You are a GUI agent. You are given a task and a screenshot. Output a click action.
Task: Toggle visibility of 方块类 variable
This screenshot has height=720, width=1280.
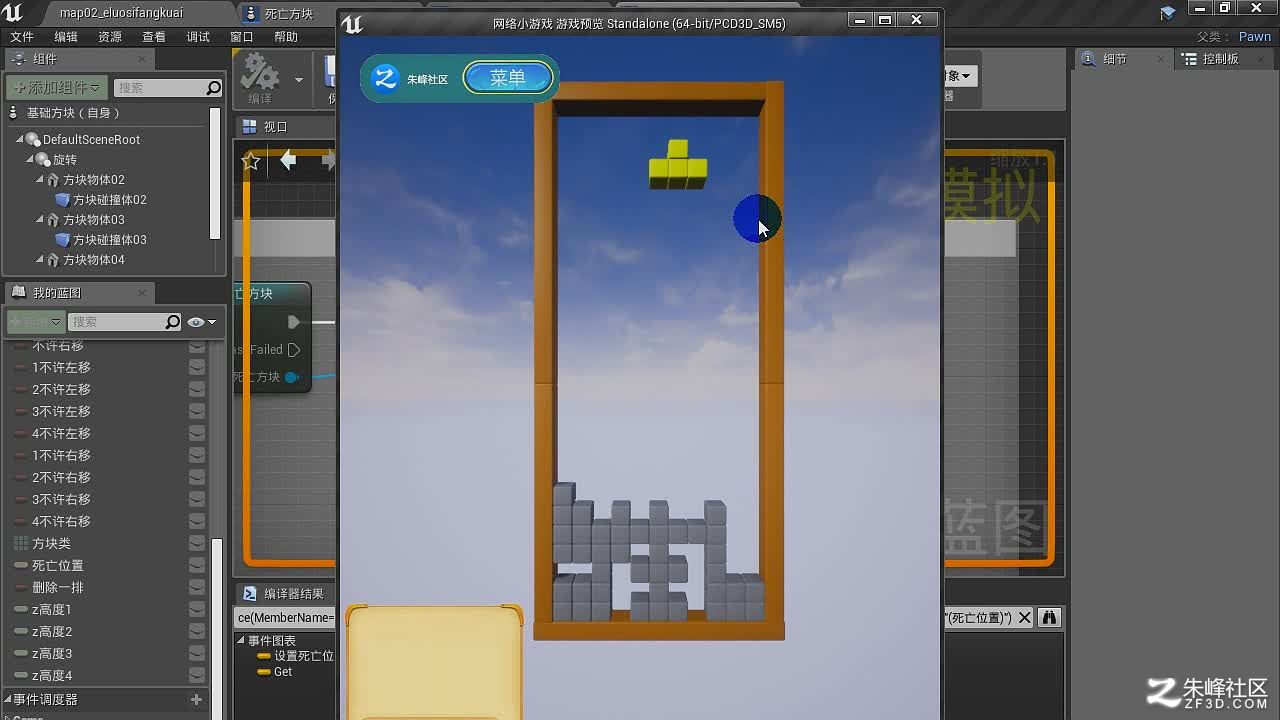click(197, 544)
